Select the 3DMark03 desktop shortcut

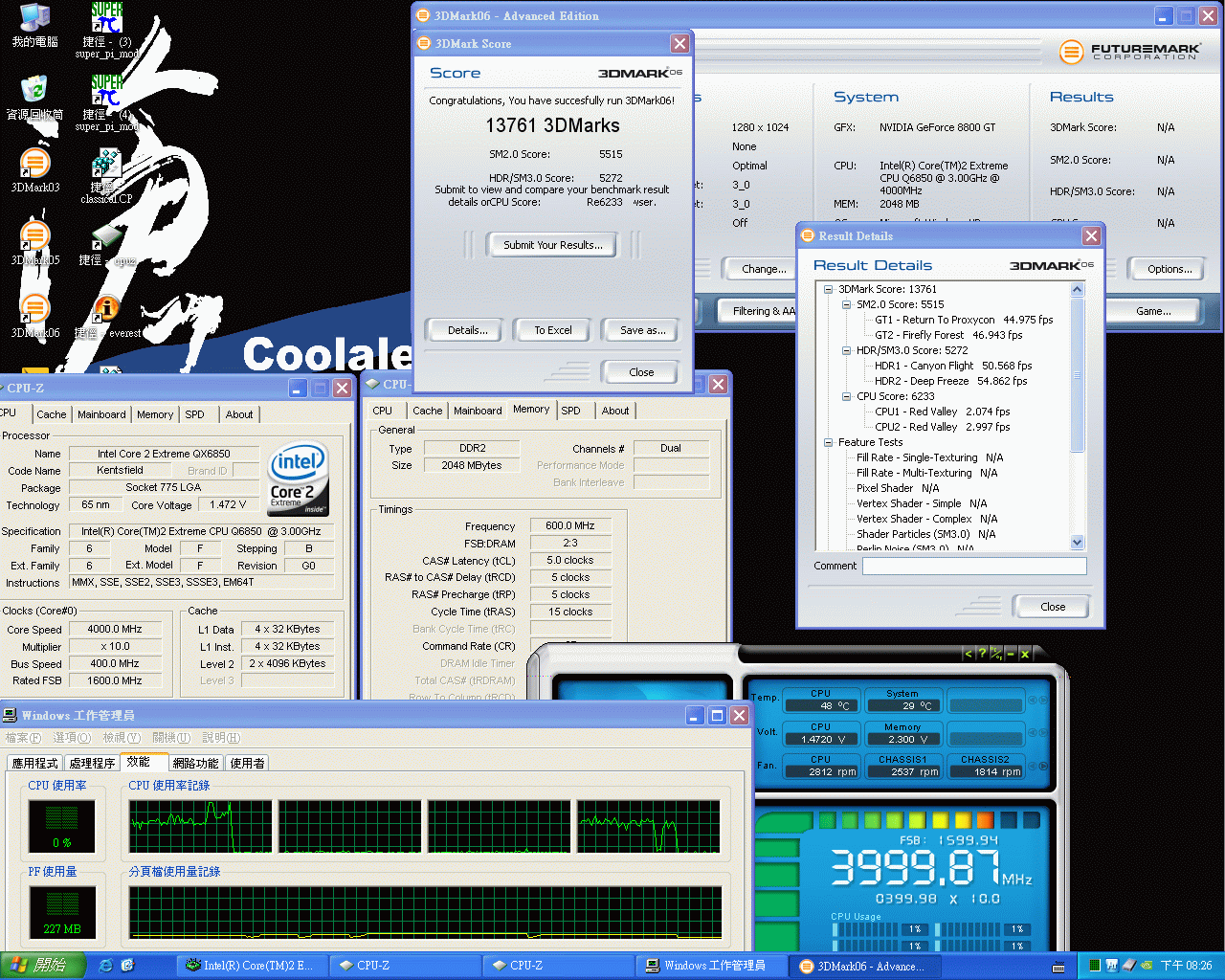(x=34, y=170)
